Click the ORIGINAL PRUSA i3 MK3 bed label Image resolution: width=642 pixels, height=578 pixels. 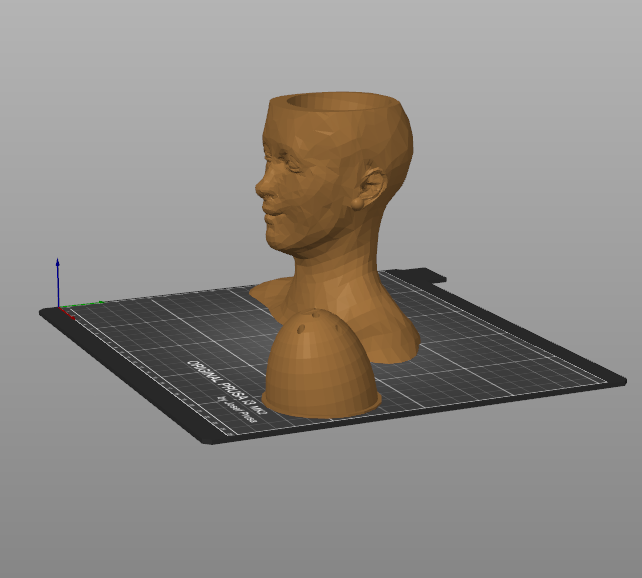228,388
